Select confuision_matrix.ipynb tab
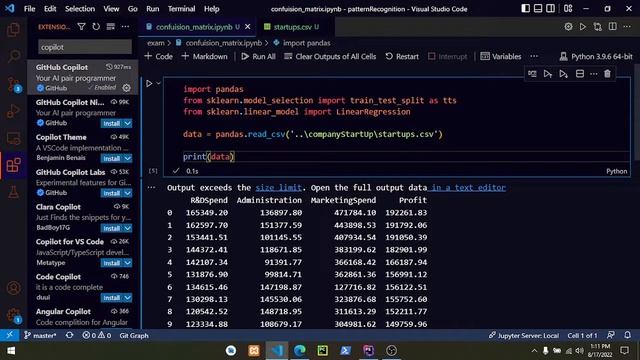640x360 pixels. click(x=193, y=27)
